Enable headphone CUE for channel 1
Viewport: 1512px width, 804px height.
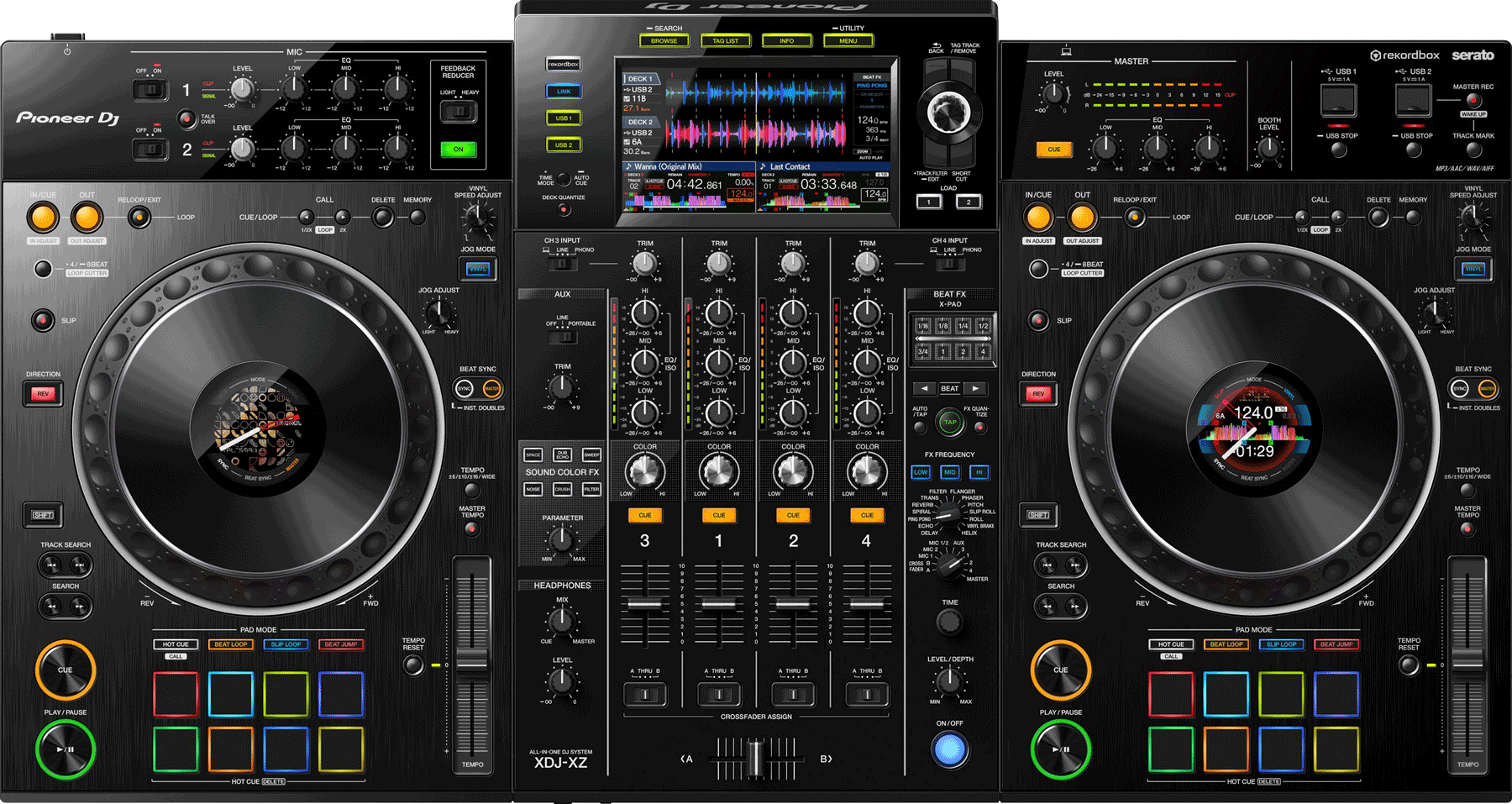[719, 515]
